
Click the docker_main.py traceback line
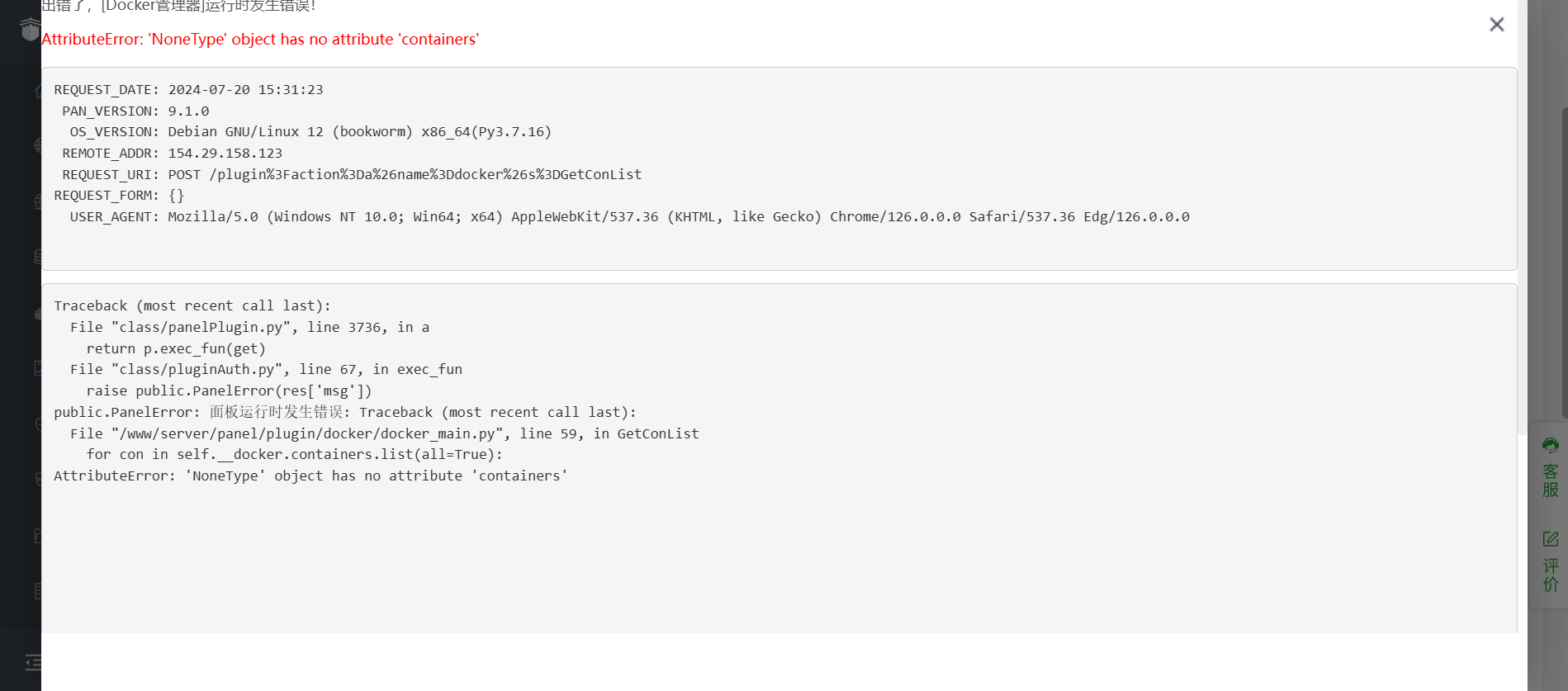(x=385, y=433)
